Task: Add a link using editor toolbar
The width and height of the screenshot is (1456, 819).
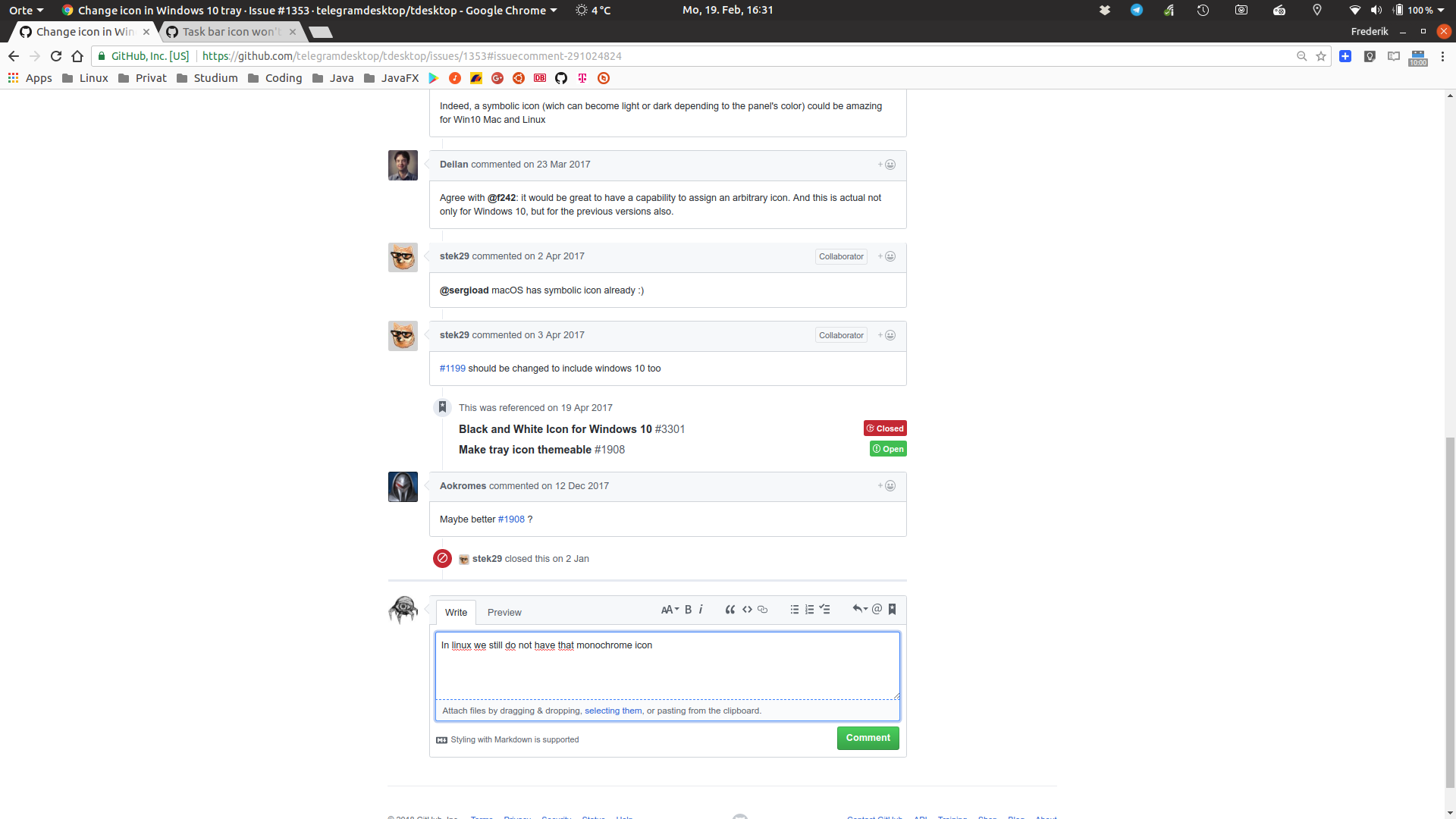Action: (x=763, y=610)
